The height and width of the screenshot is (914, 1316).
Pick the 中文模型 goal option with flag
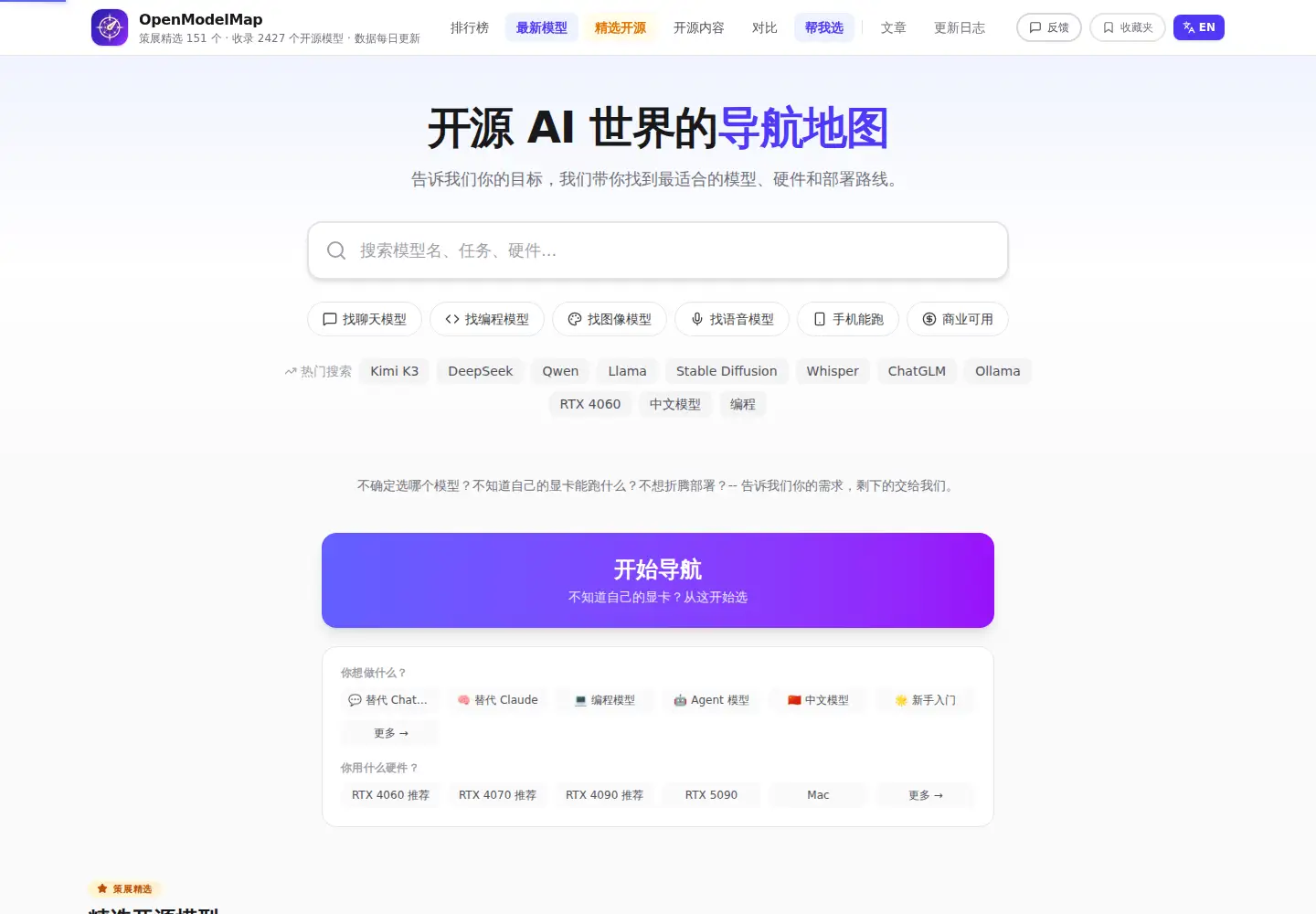[818, 700]
